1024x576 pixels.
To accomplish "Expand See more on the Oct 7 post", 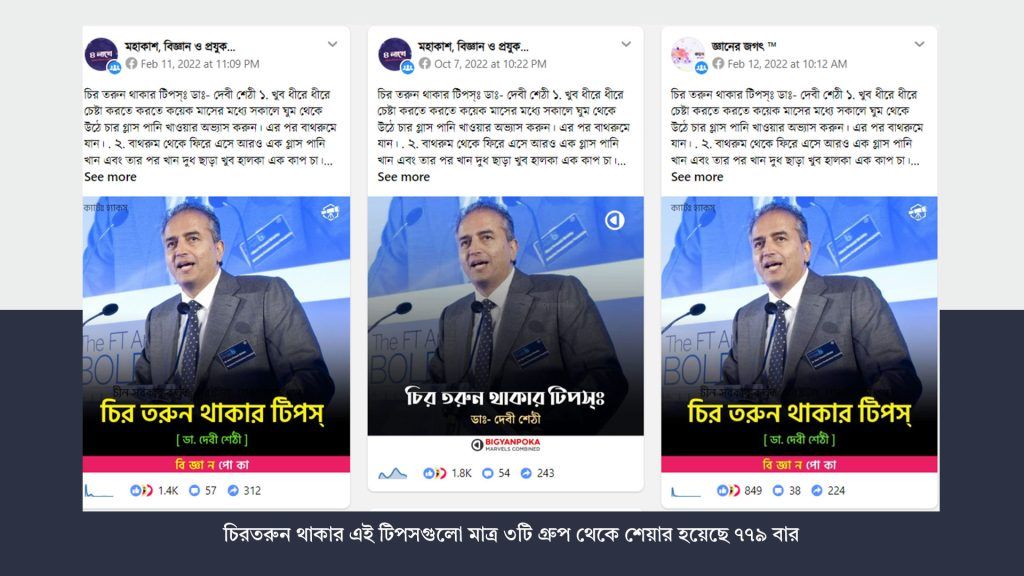I will click(x=404, y=177).
